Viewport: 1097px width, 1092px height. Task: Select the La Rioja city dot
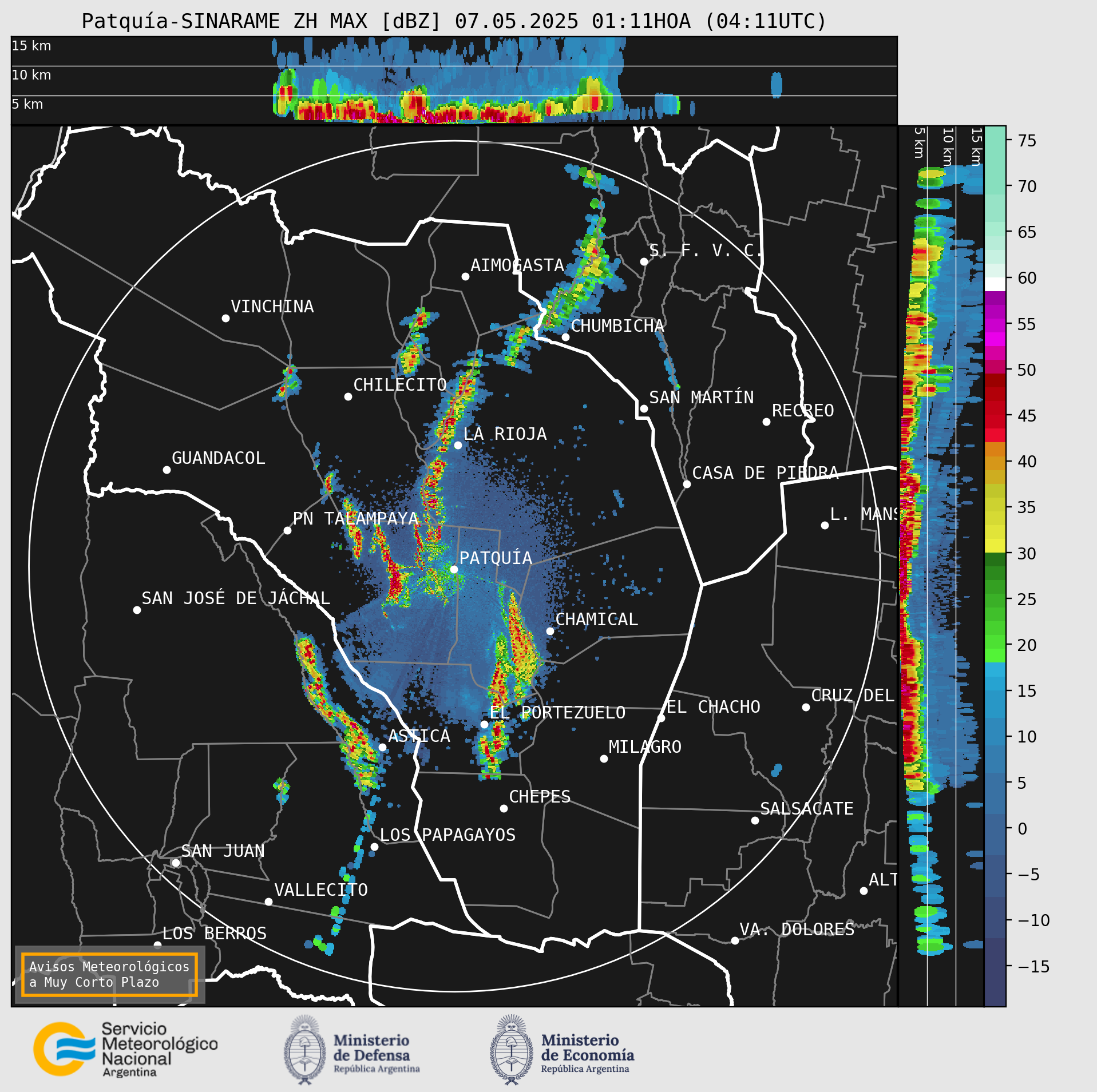pyautogui.click(x=458, y=445)
